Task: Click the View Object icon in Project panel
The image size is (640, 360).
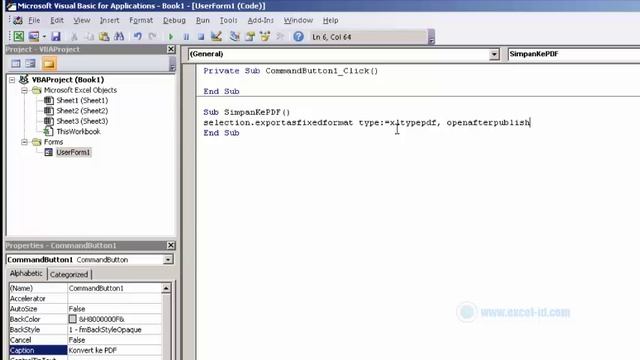Action: [x=31, y=64]
